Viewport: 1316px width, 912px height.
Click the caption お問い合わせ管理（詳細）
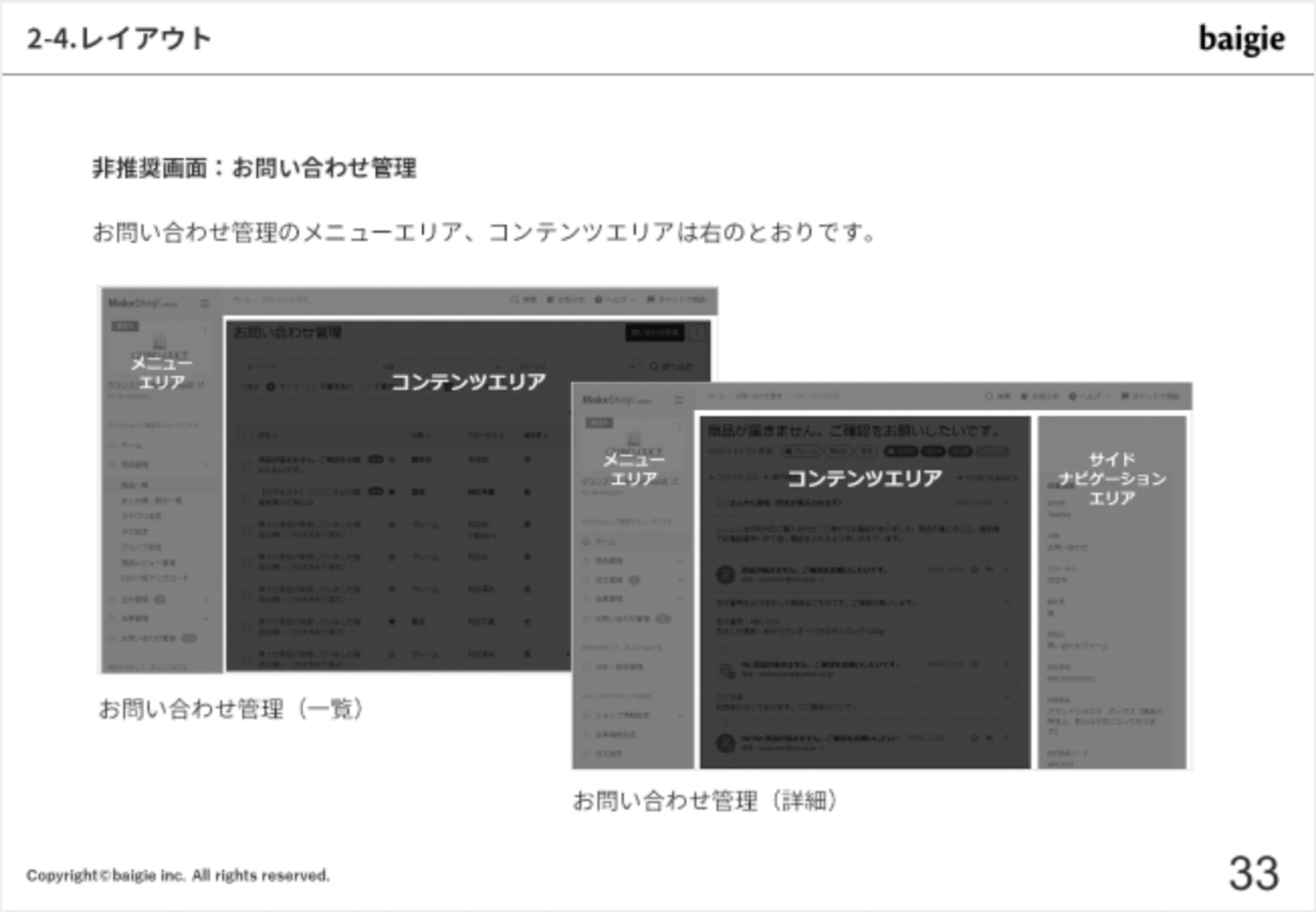[x=705, y=801]
